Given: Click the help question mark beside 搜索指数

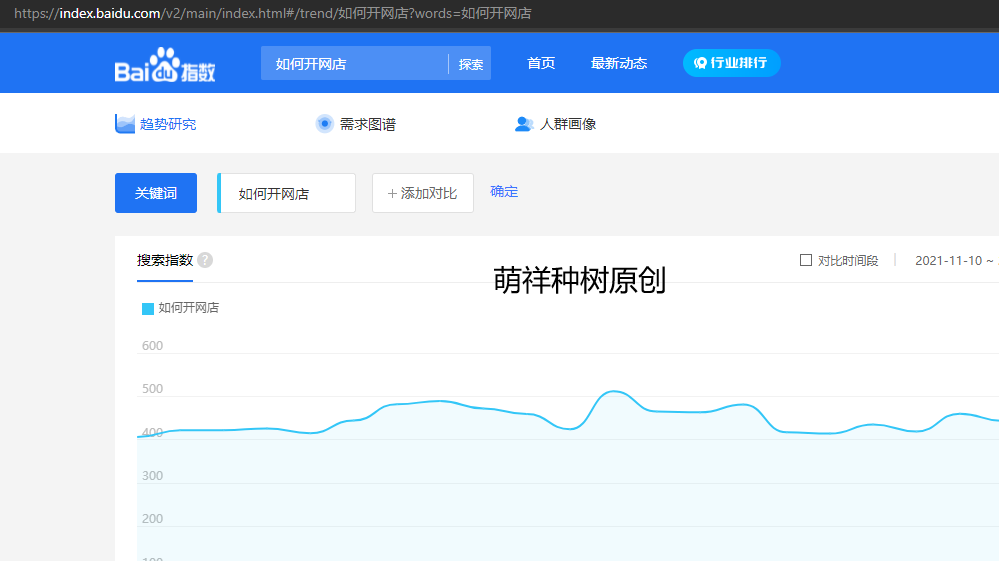Looking at the screenshot, I should point(205,260).
